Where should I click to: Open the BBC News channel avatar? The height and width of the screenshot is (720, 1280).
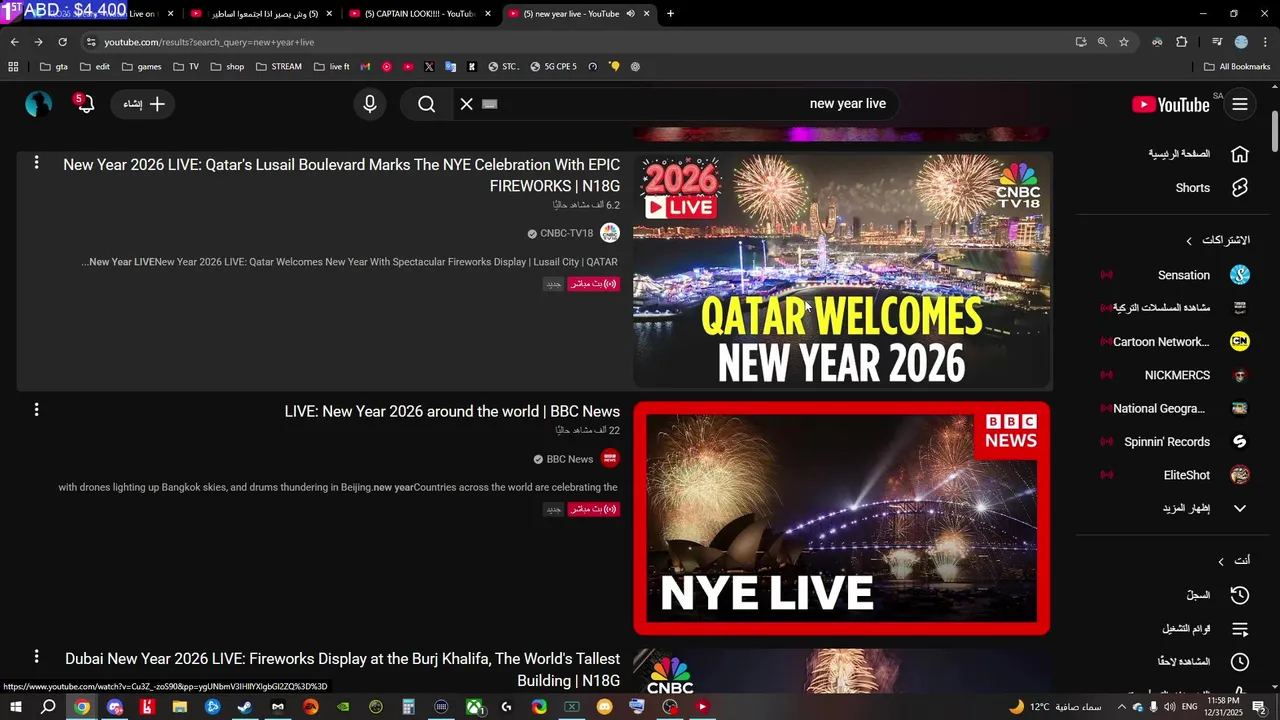[x=610, y=459]
